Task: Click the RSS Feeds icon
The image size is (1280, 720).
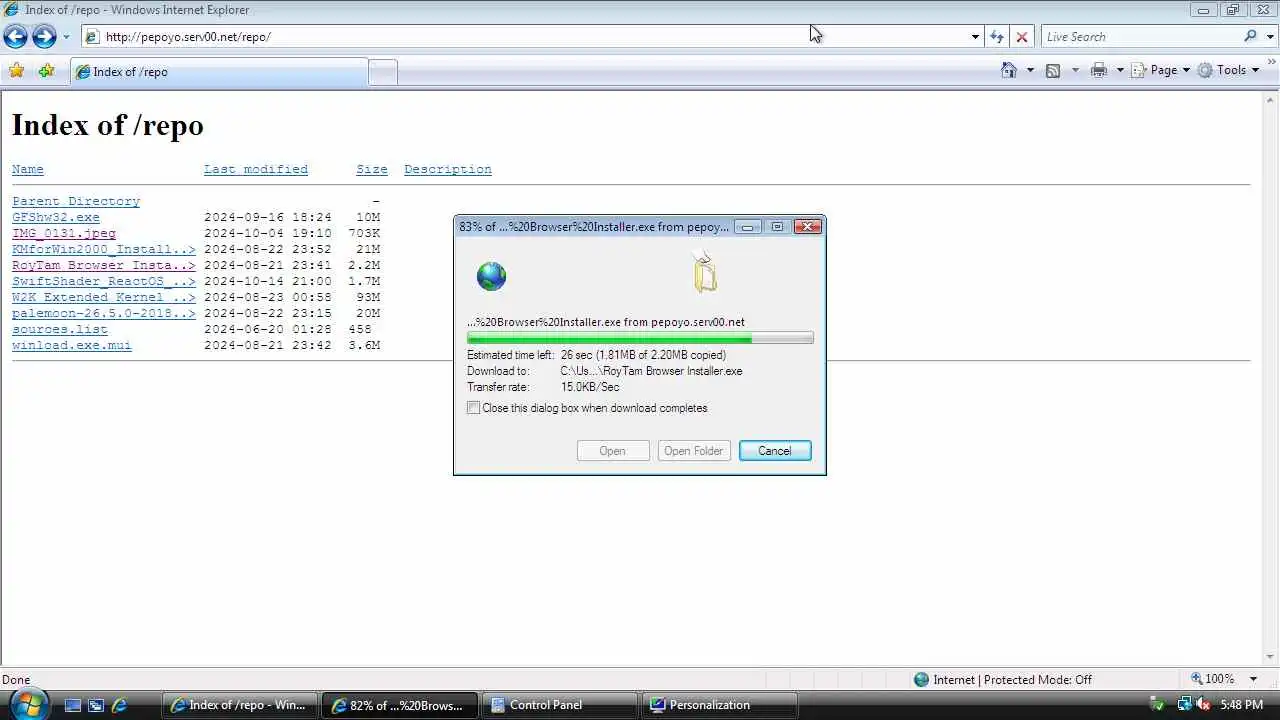Action: point(1053,70)
